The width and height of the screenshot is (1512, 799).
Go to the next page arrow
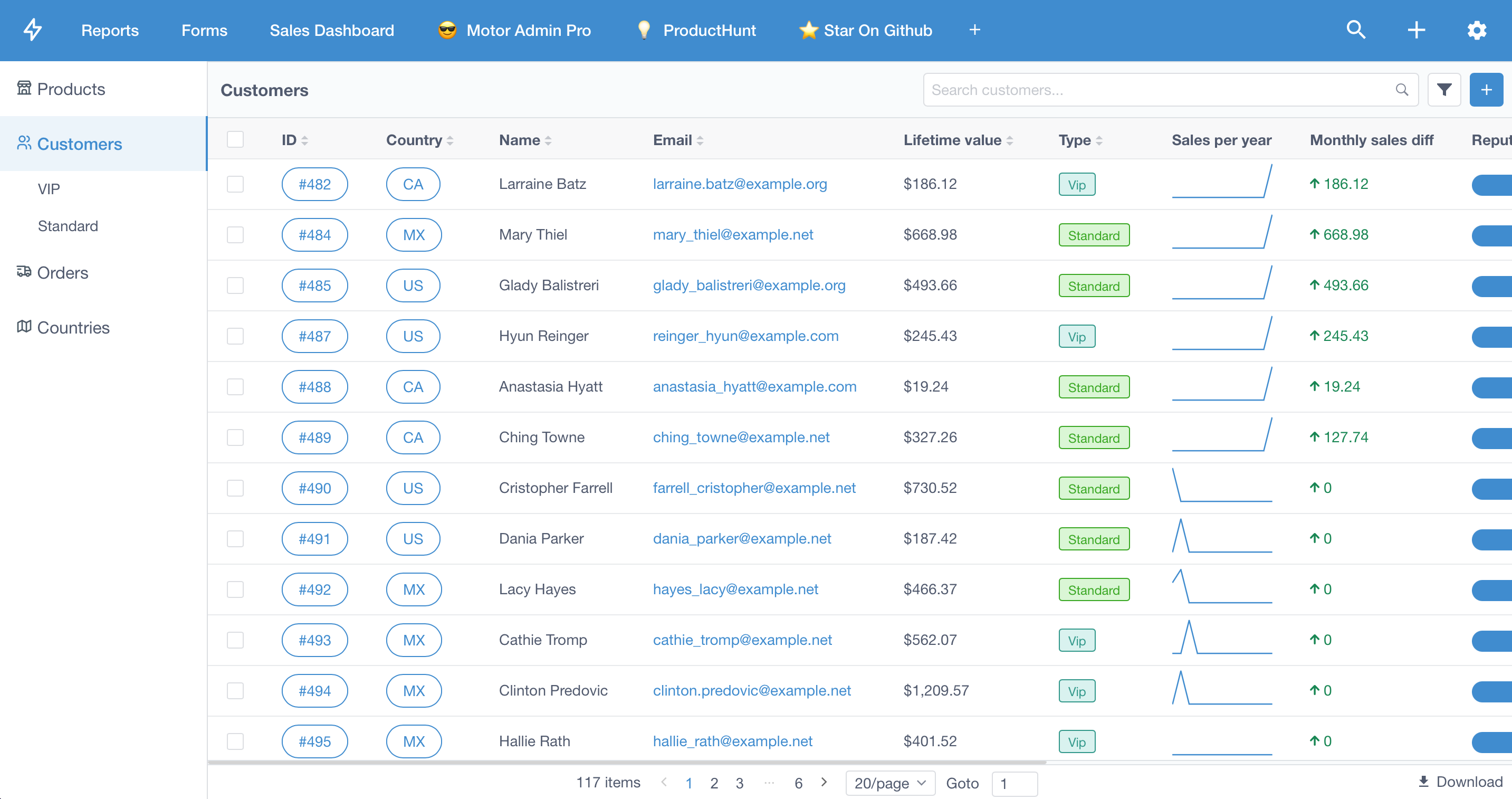(824, 782)
